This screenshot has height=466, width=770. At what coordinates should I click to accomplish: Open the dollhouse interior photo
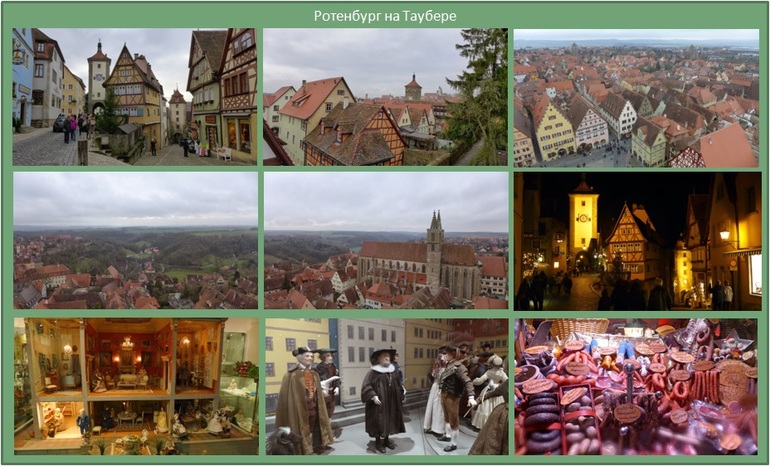click(x=135, y=386)
